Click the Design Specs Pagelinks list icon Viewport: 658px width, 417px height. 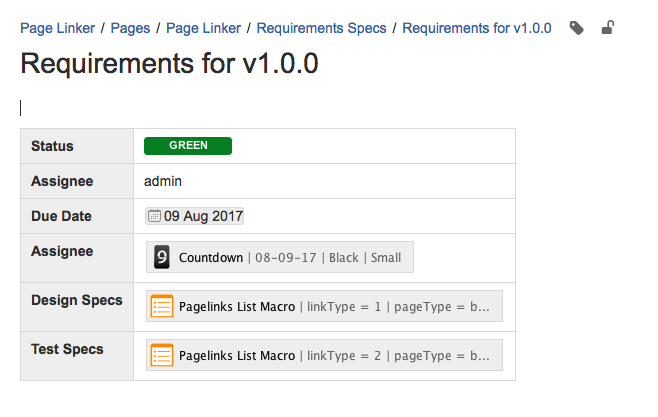(162, 306)
